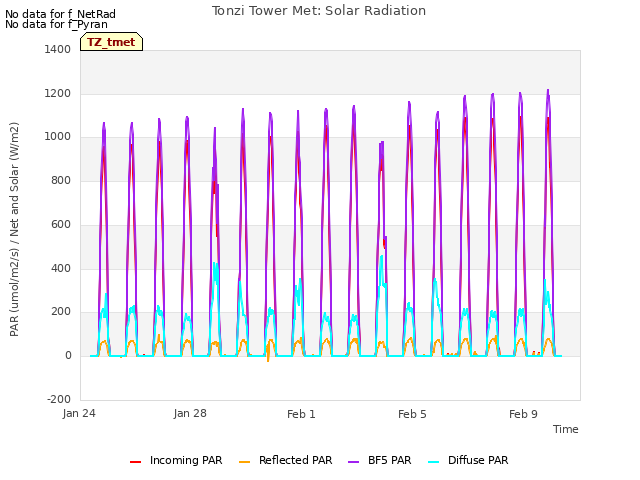
Task: Click the TZ_tmet label box
Action: [111, 42]
